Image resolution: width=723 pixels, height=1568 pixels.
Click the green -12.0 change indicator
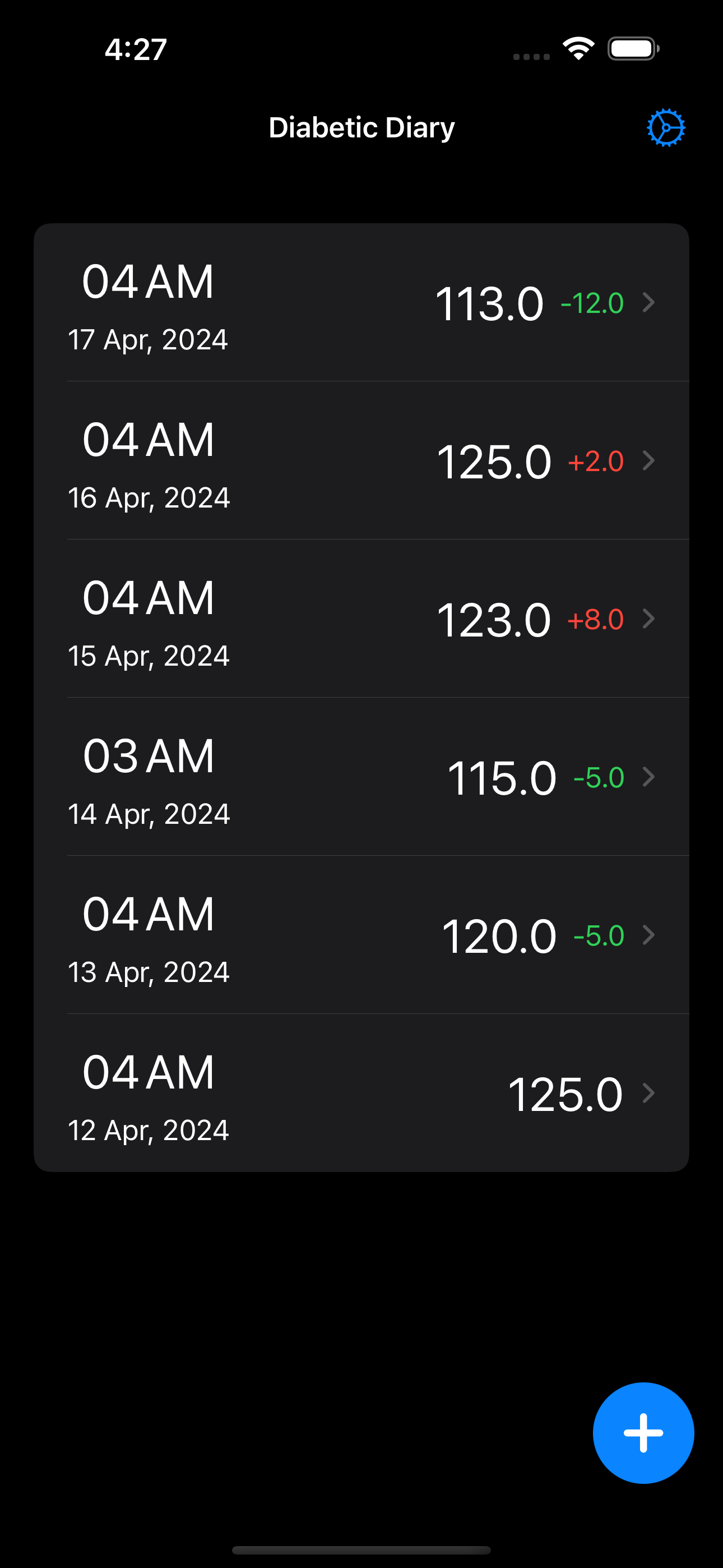pyautogui.click(x=592, y=303)
